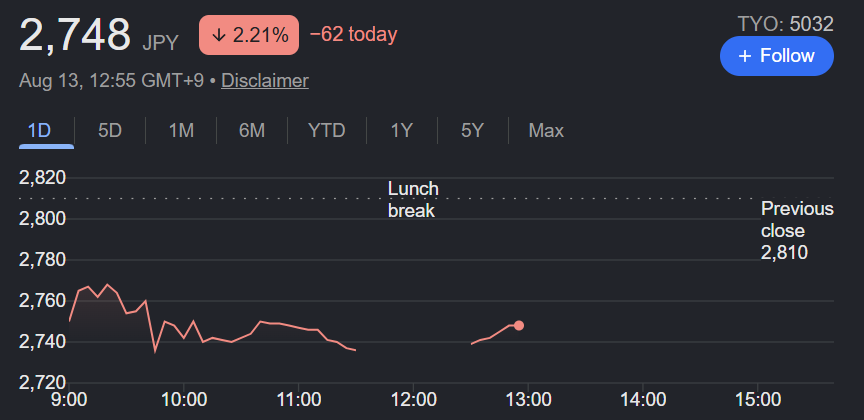
Task: Click the plus icon on Follow button
Action: pos(745,56)
